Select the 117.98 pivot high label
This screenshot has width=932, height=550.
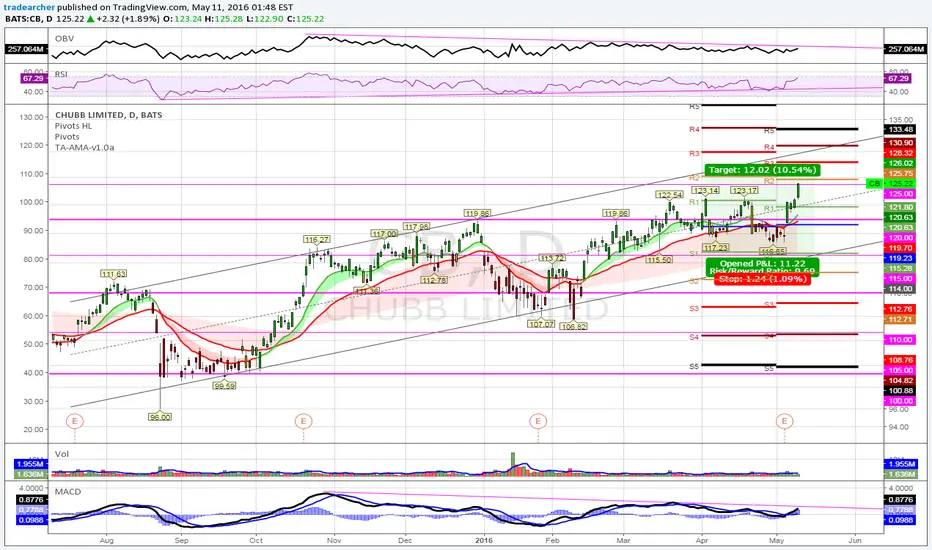(x=416, y=227)
